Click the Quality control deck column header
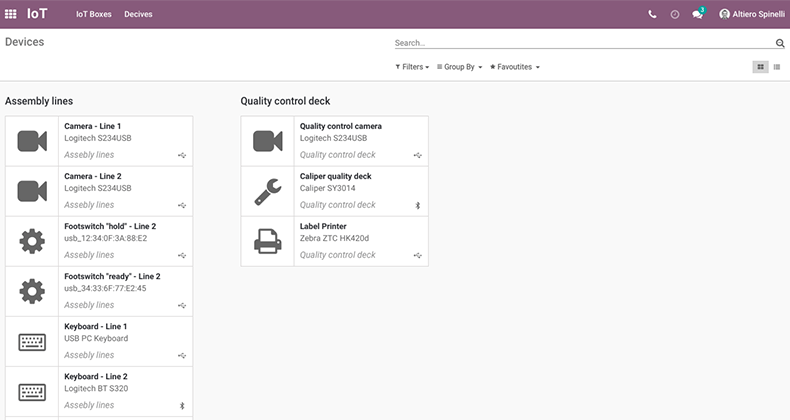This screenshot has height=420, width=790. pyautogui.click(x=285, y=101)
